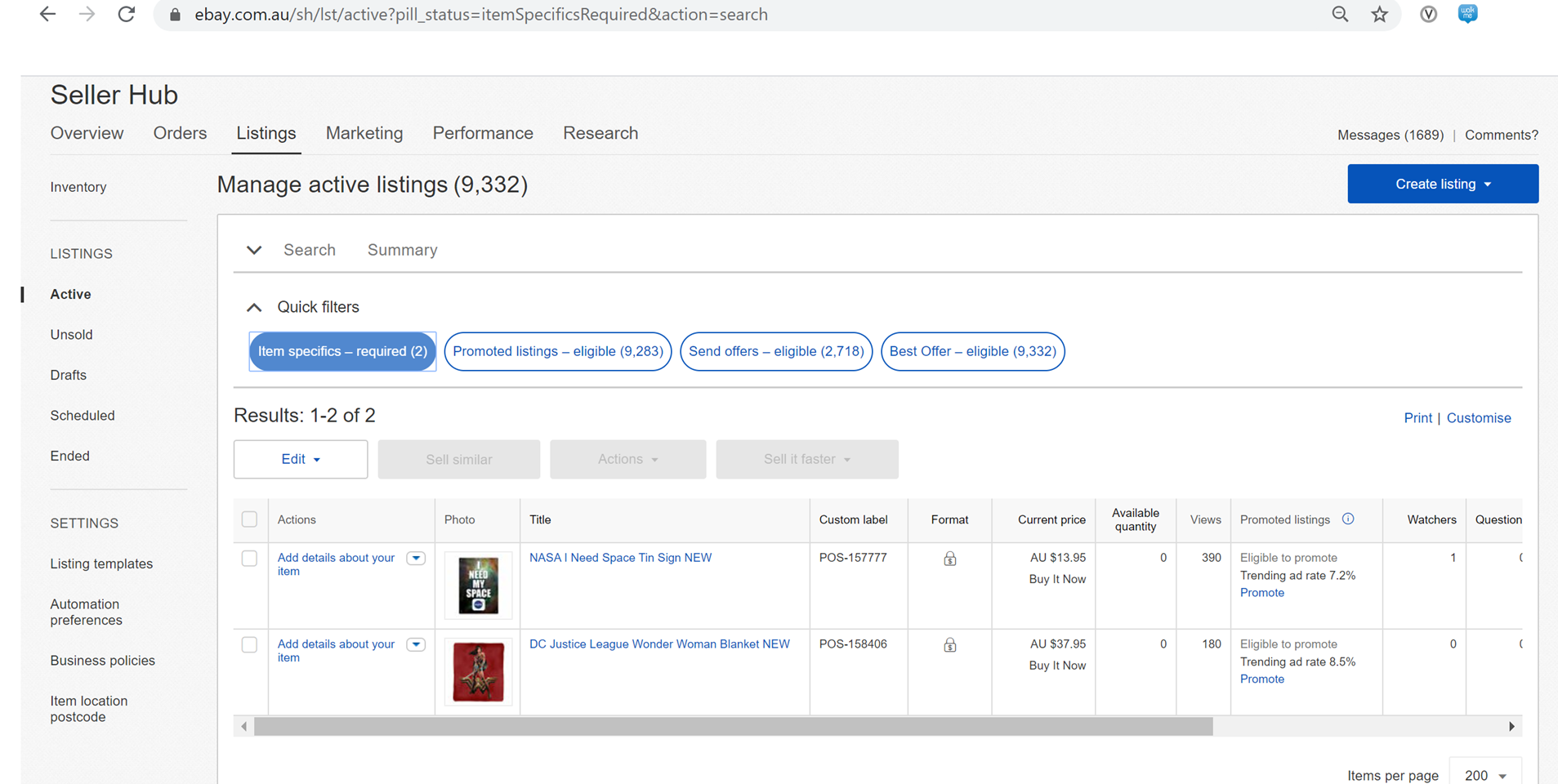
Task: Click the Customise link
Action: coord(1479,417)
